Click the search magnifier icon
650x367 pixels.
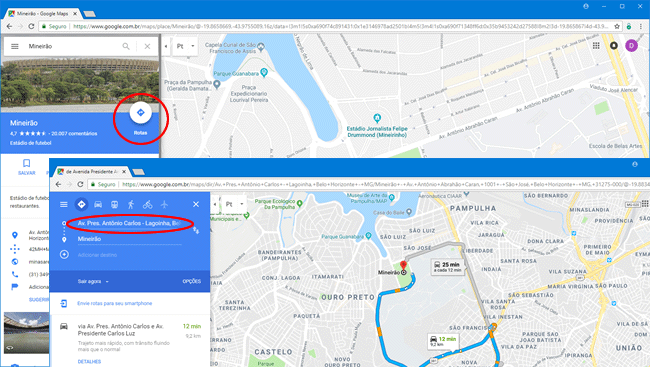(126, 46)
